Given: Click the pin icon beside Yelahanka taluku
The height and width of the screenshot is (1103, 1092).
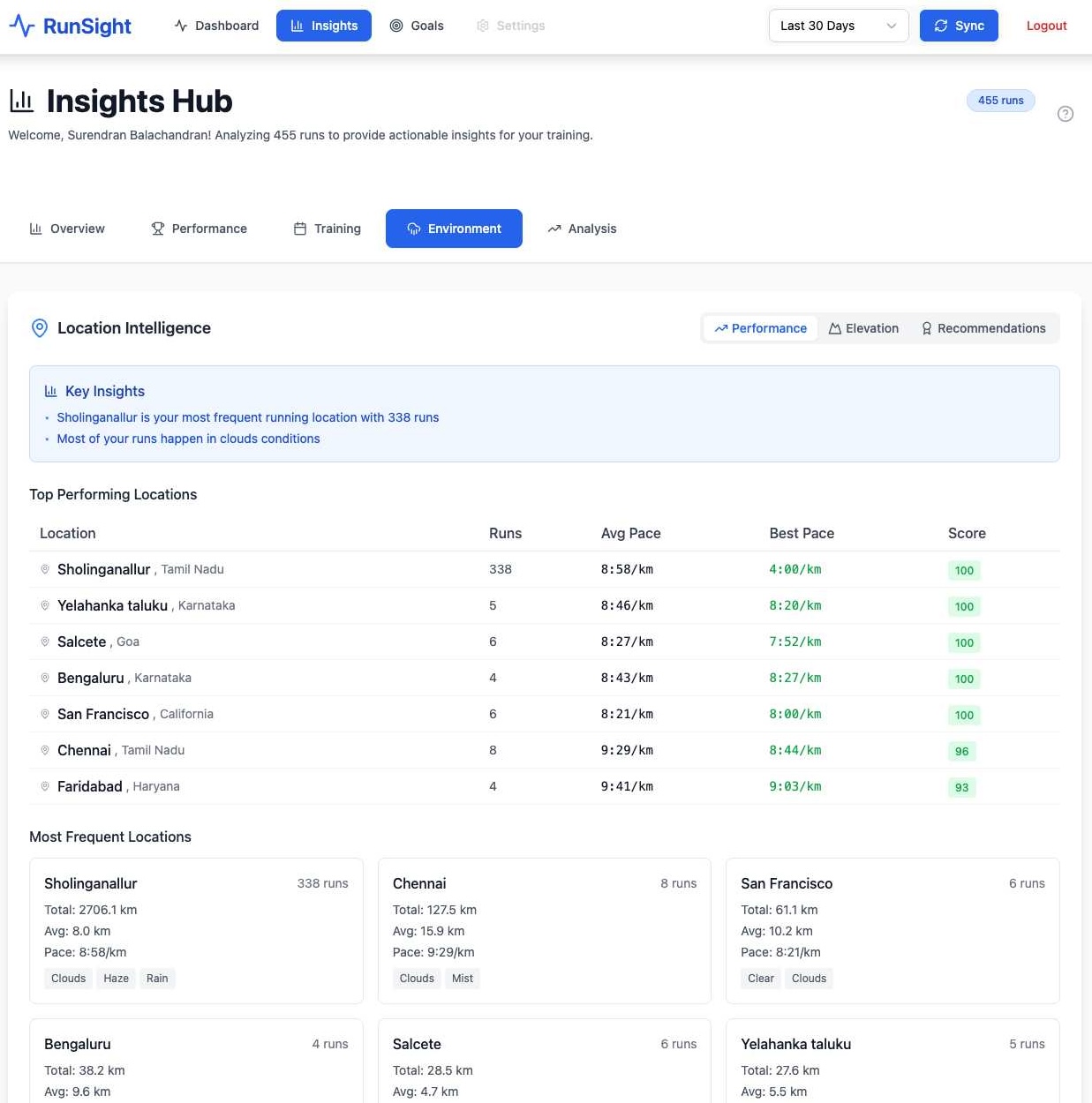Looking at the screenshot, I should tap(45, 605).
